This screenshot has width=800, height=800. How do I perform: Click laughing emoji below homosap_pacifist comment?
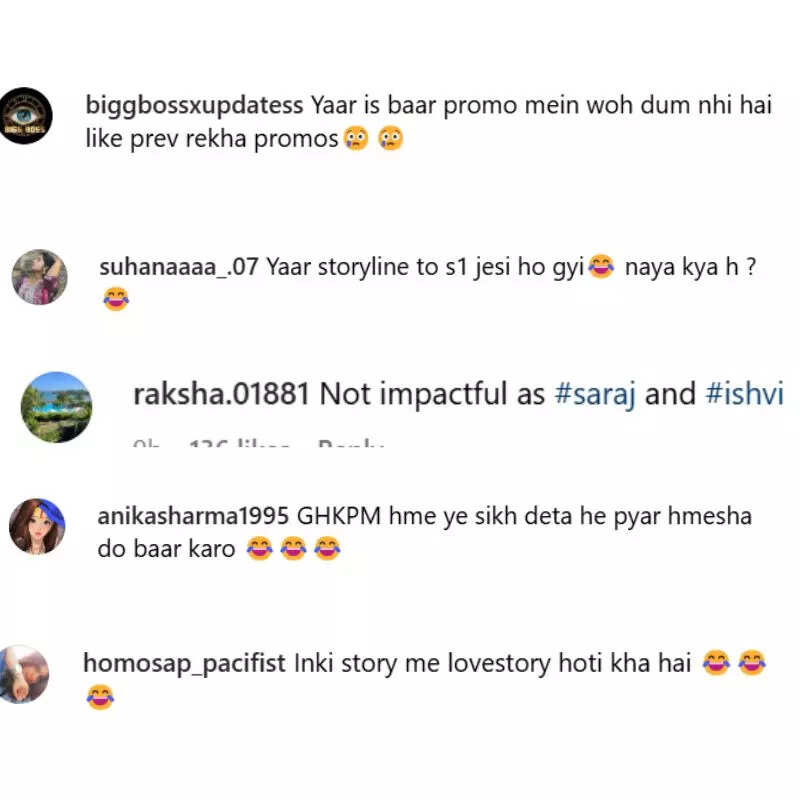click(x=101, y=697)
